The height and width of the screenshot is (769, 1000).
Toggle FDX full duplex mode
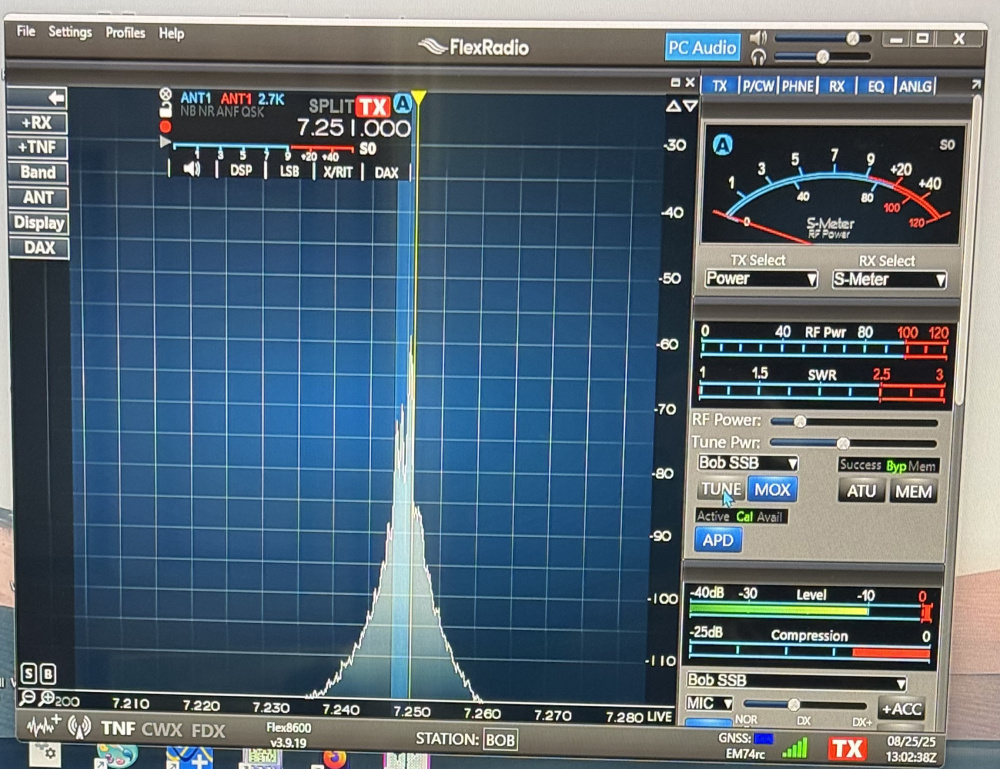click(208, 730)
